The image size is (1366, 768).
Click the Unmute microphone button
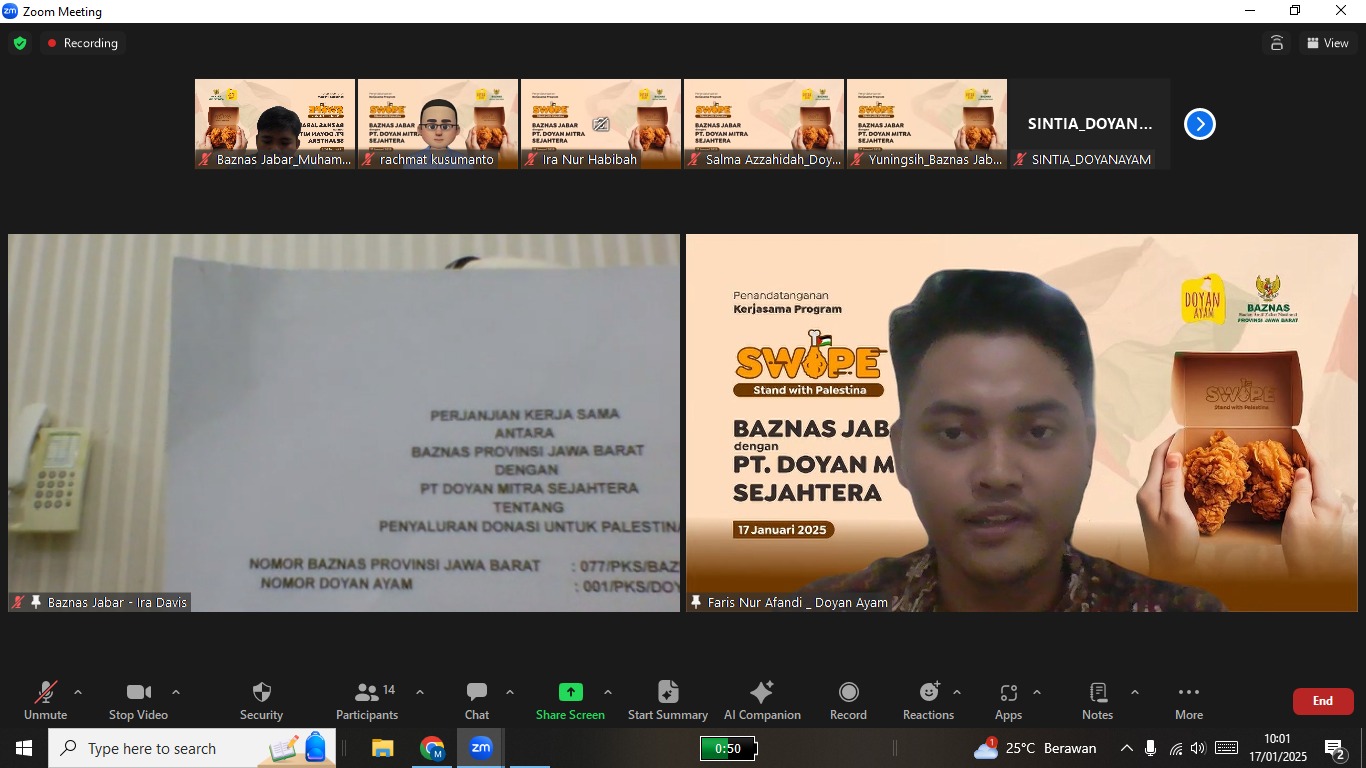coord(46,700)
